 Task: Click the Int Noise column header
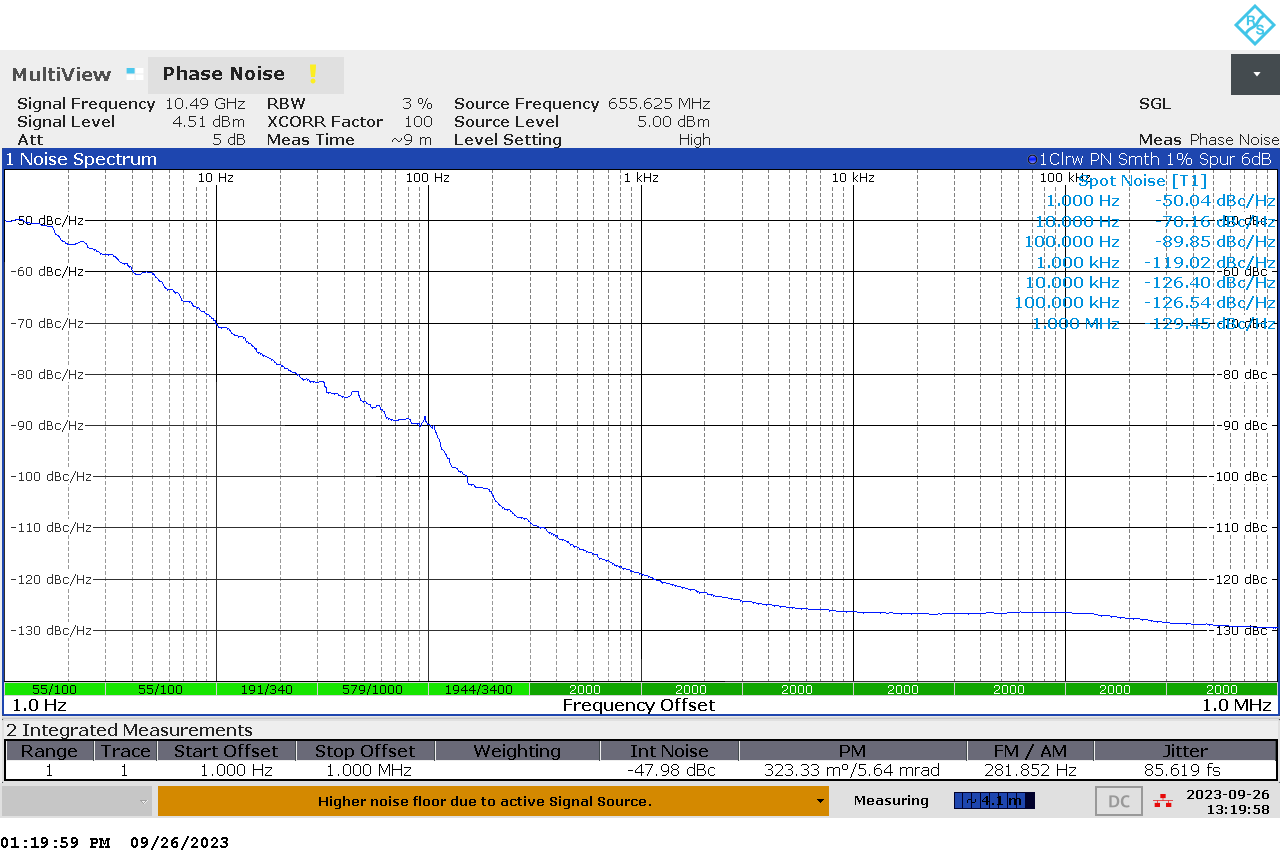click(x=669, y=751)
